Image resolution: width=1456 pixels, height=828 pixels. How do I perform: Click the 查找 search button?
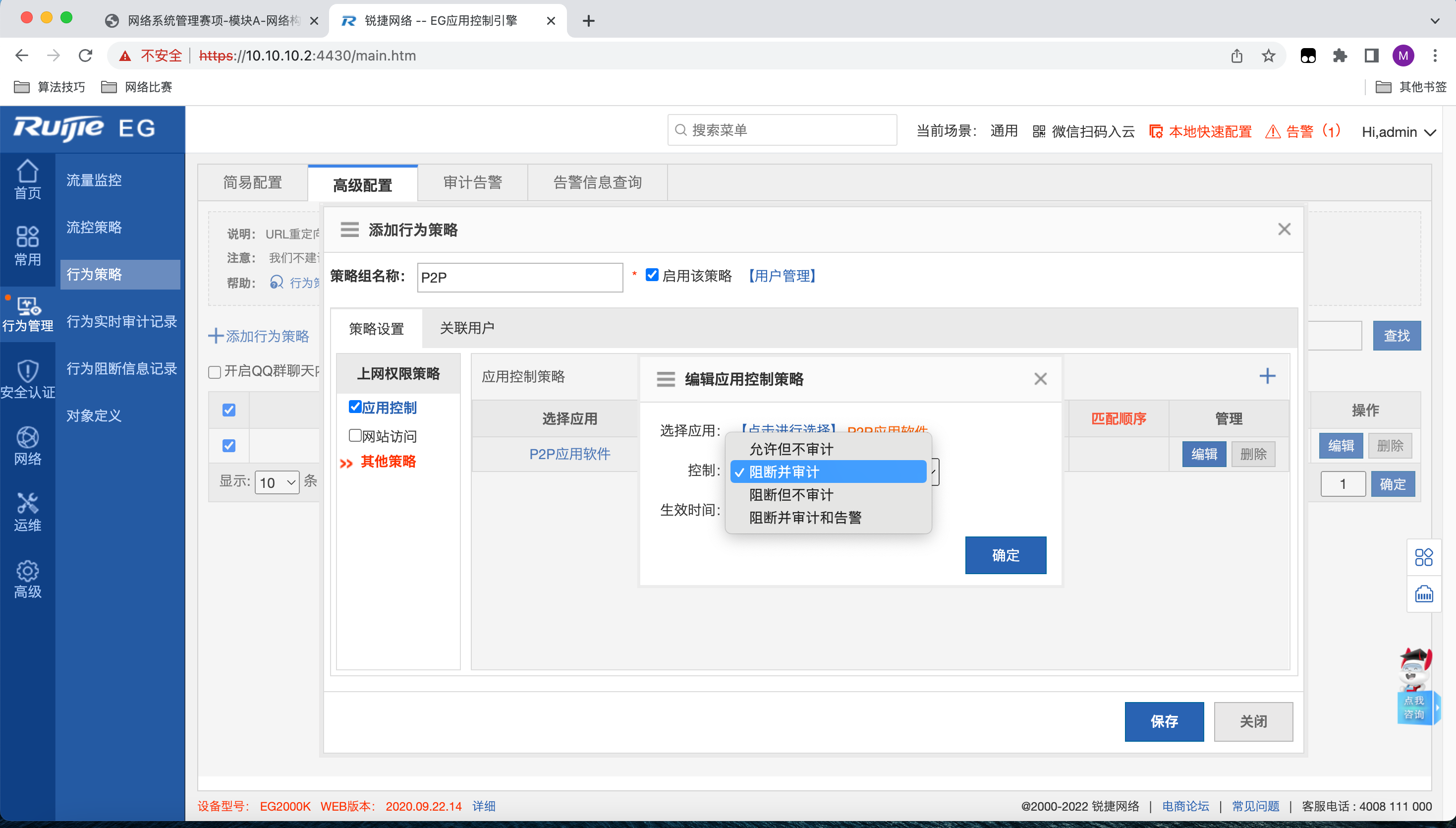click(1397, 336)
